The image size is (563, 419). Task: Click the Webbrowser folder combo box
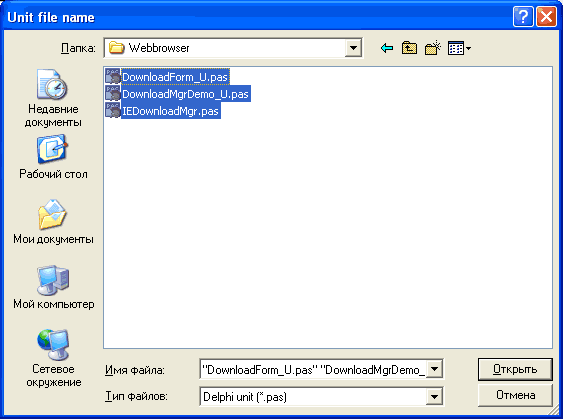point(233,48)
